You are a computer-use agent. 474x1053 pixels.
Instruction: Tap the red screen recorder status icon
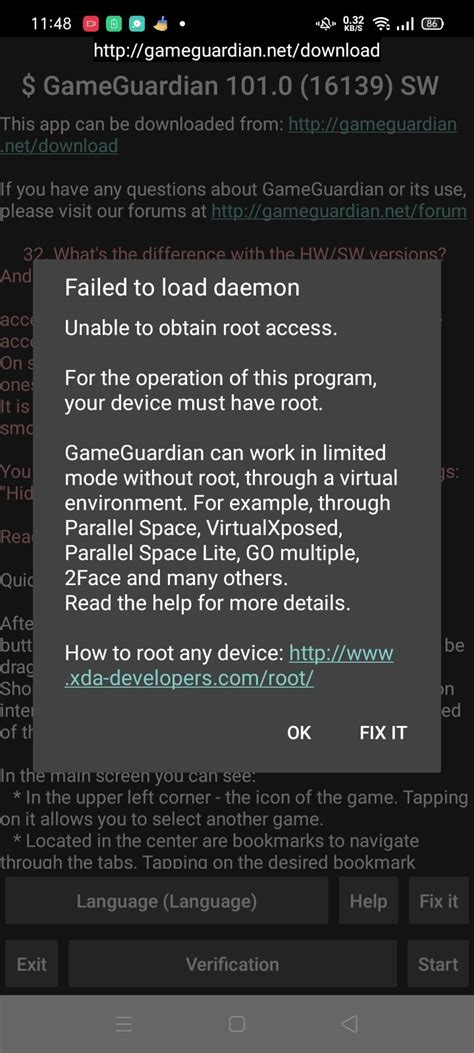tap(91, 24)
